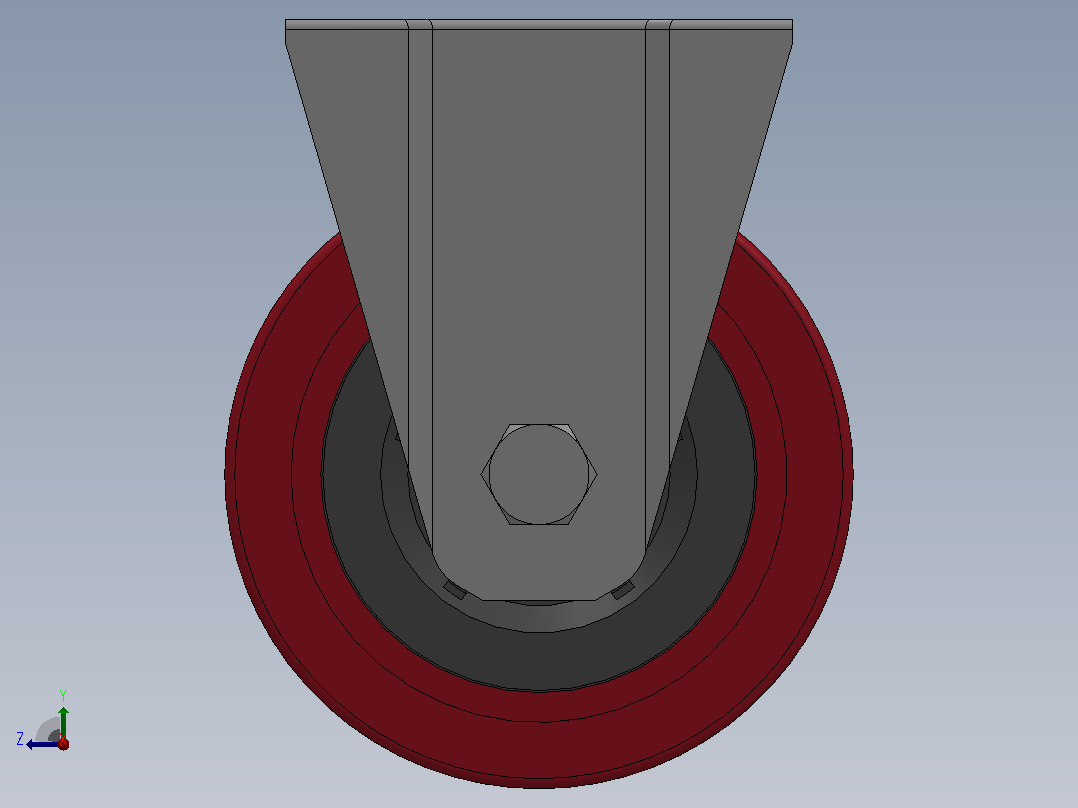1078x808 pixels.
Task: Select the top mounting plate edge
Action: (539, 24)
